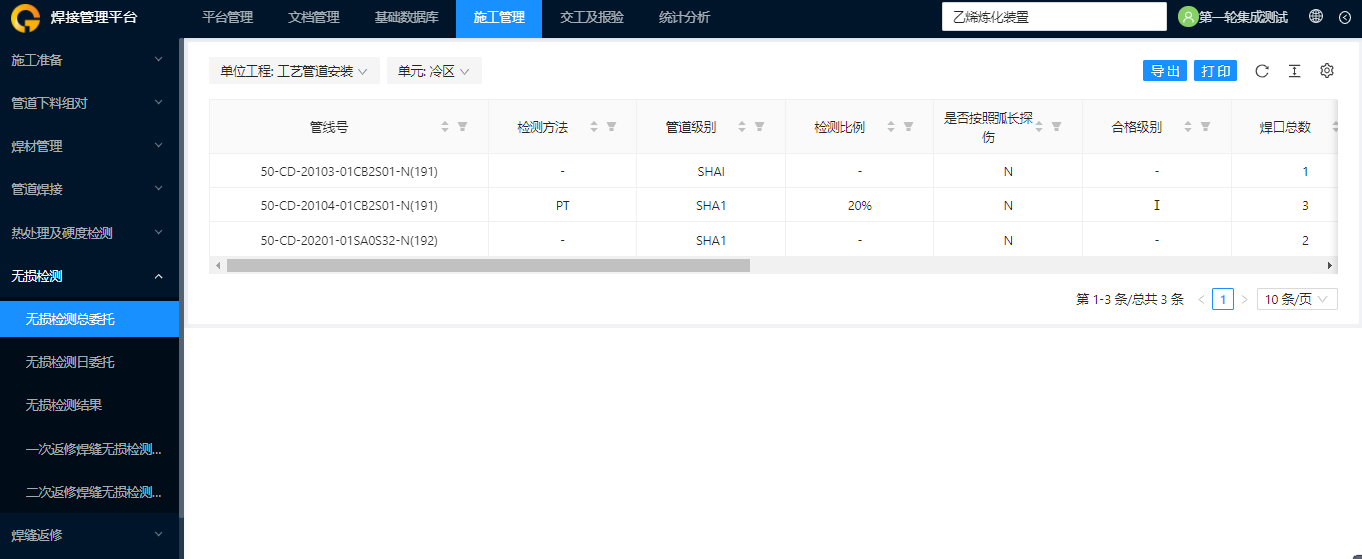
Task: Click the table scroll right arrow
Action: click(1330, 265)
